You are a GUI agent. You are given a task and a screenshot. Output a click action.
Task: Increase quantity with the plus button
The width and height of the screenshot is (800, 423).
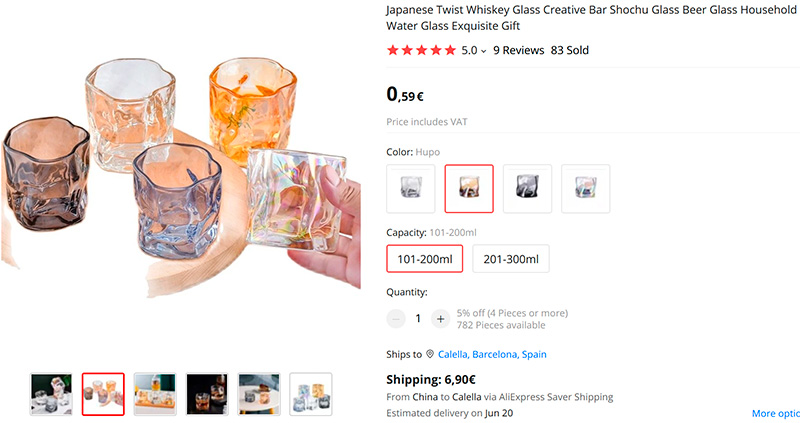coord(440,319)
